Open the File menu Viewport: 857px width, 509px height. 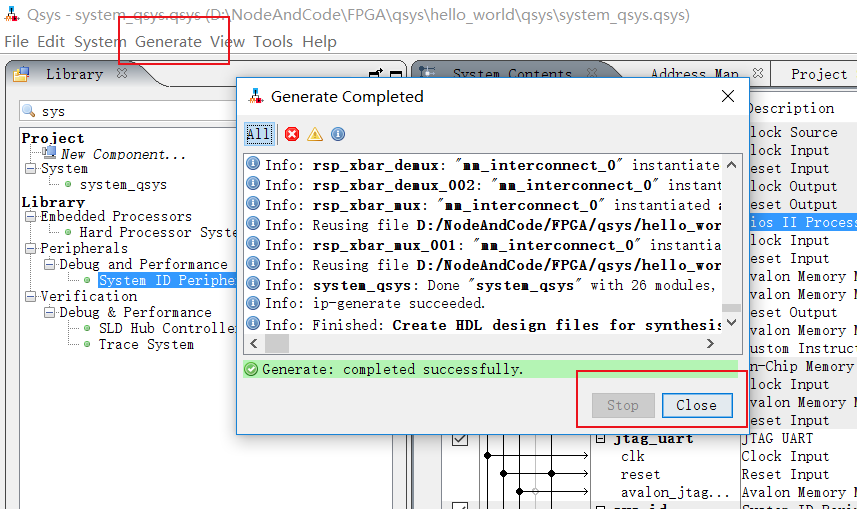coord(16,42)
